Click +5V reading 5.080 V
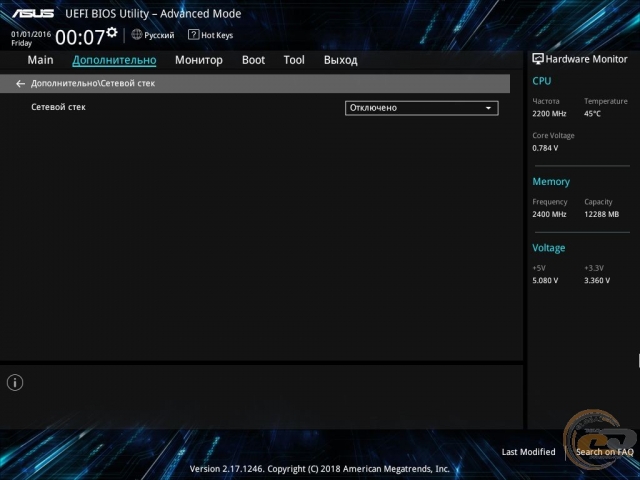 pos(545,280)
